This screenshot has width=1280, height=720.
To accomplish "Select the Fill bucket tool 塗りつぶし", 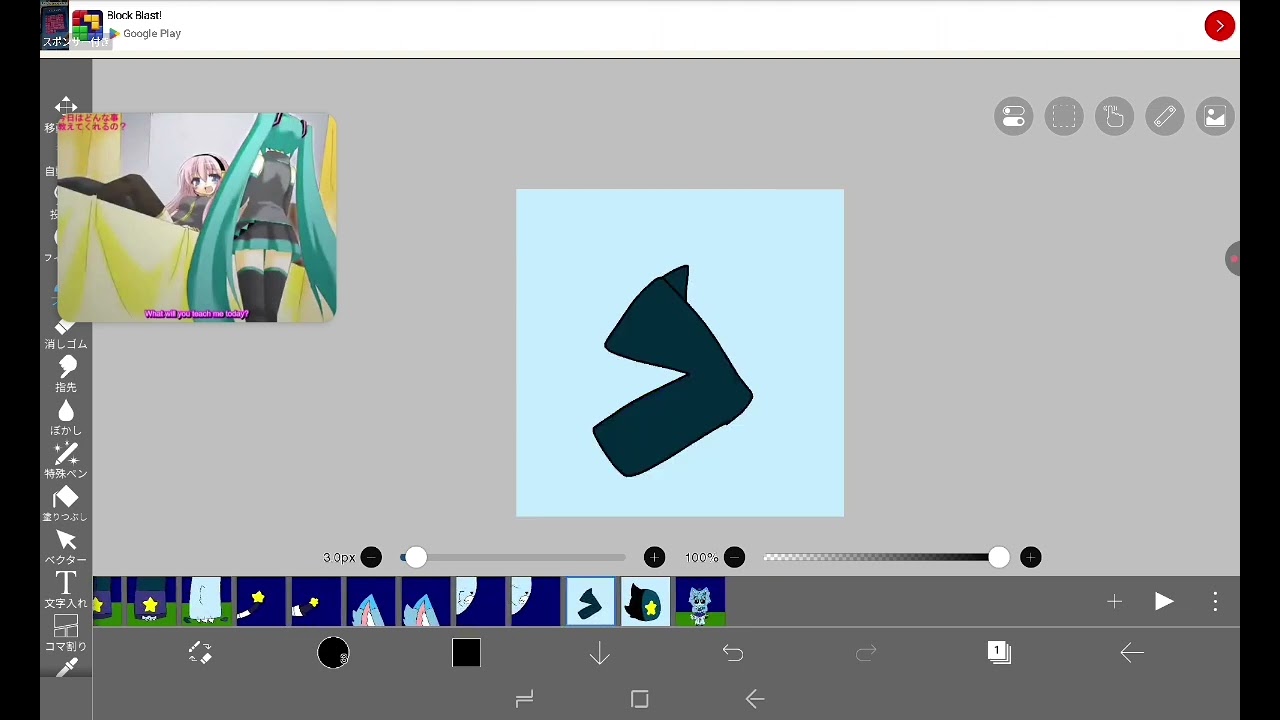I will [x=66, y=504].
